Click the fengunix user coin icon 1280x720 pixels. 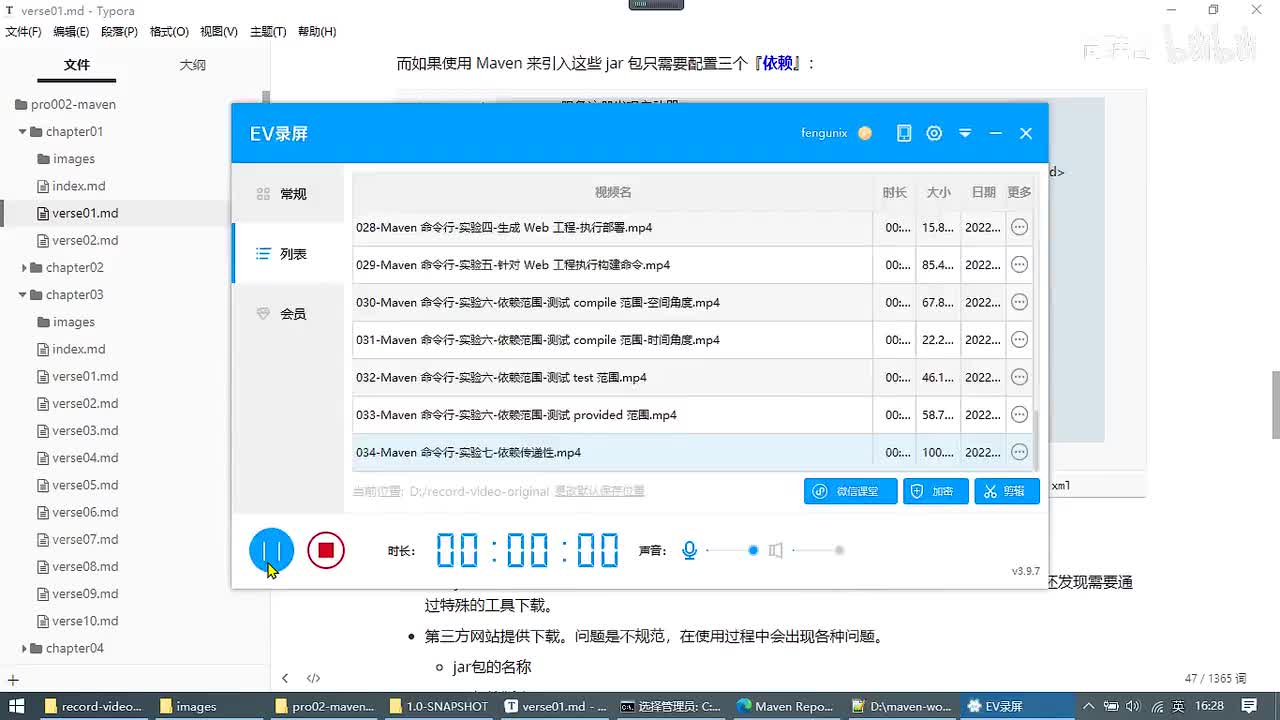[865, 133]
